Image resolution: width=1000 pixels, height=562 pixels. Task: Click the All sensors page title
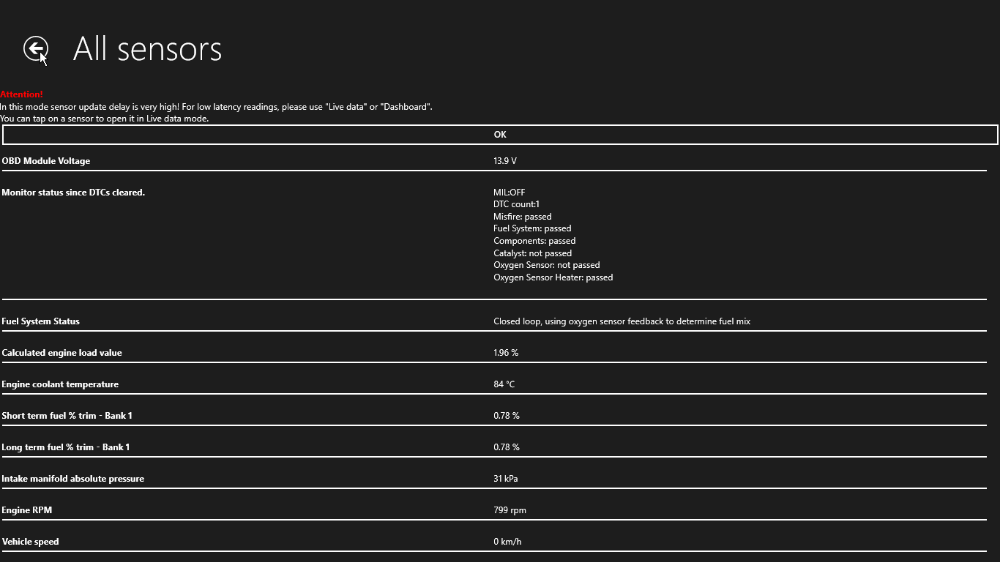coord(148,49)
